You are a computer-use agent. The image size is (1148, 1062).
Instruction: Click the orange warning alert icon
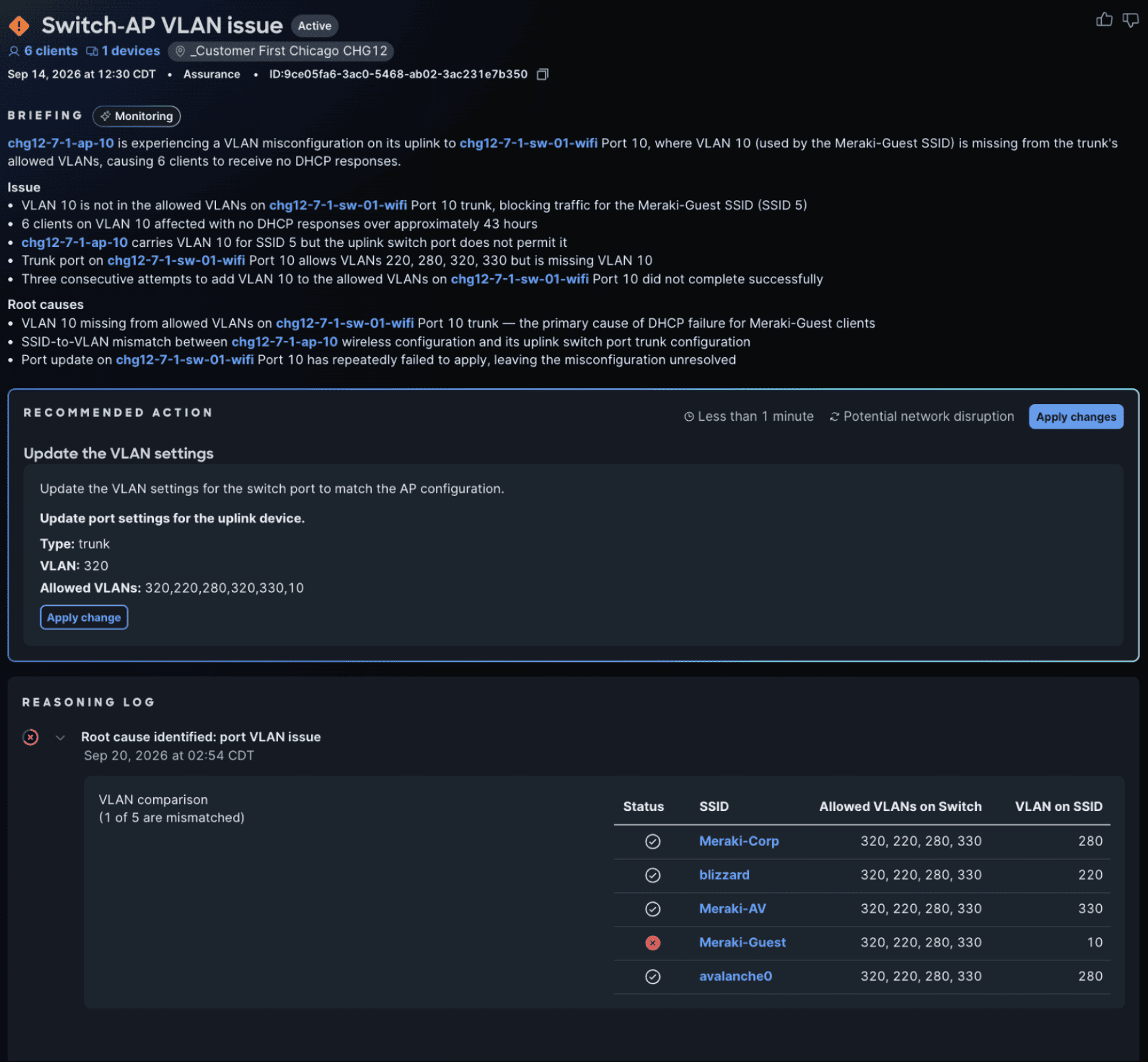(20, 26)
